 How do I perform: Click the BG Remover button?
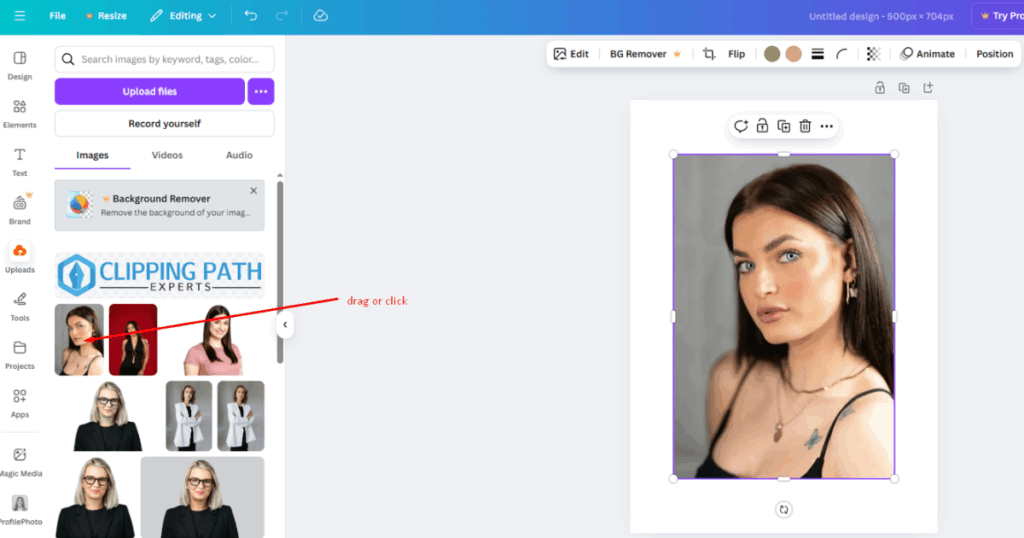(645, 54)
